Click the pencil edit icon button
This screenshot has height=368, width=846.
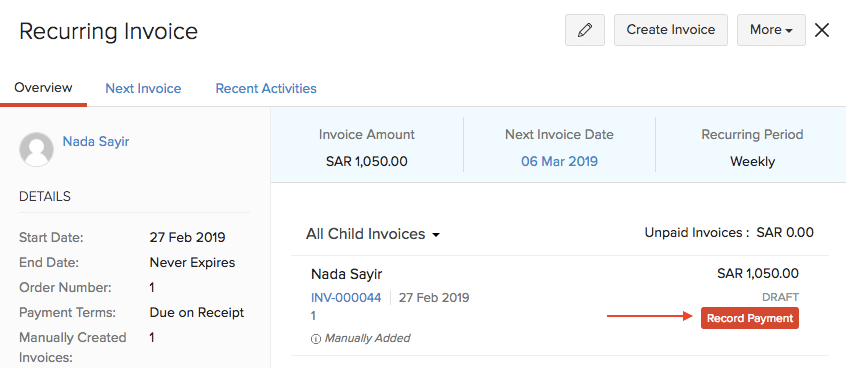pyautogui.click(x=585, y=30)
